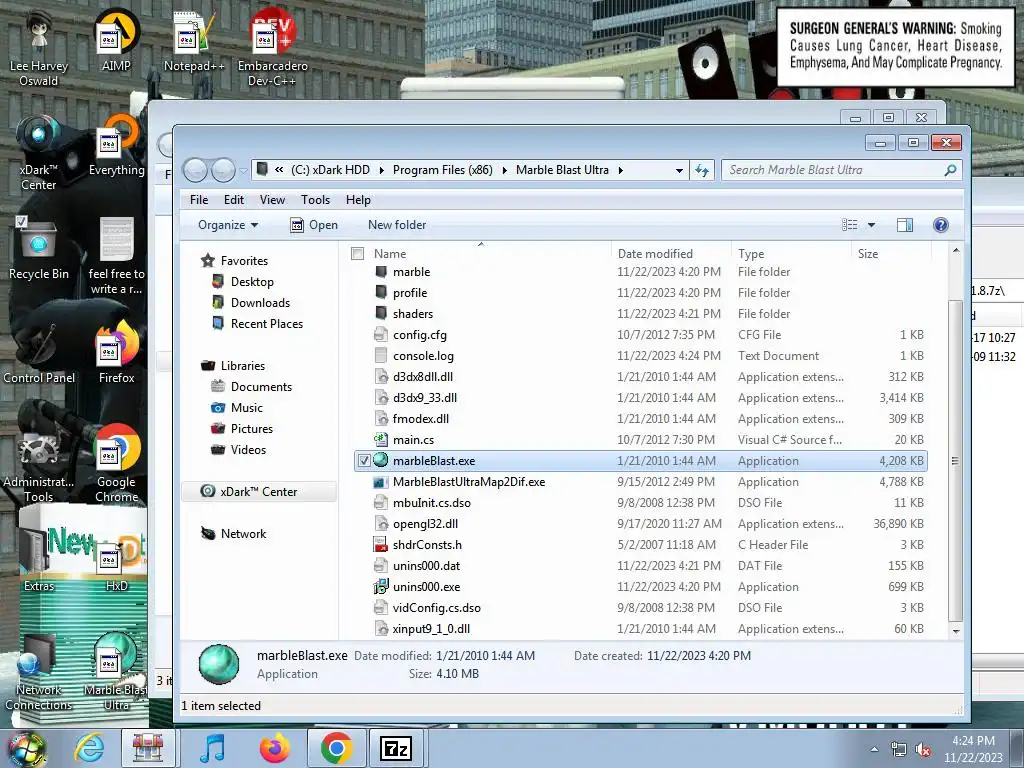Expand the arrow after (C:) xDark HDD

tap(381, 170)
